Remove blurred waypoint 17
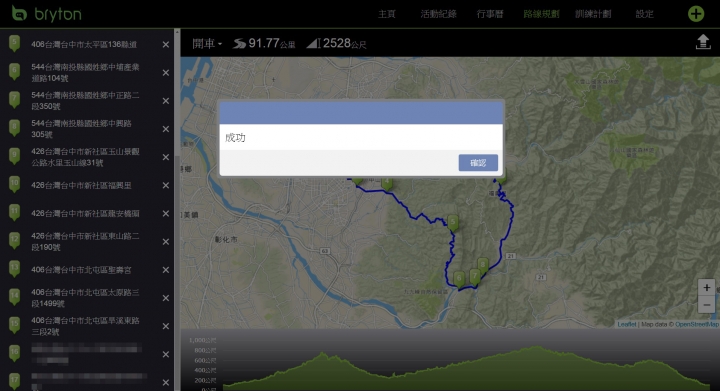Viewport: 720px width, 391px height. click(166, 382)
